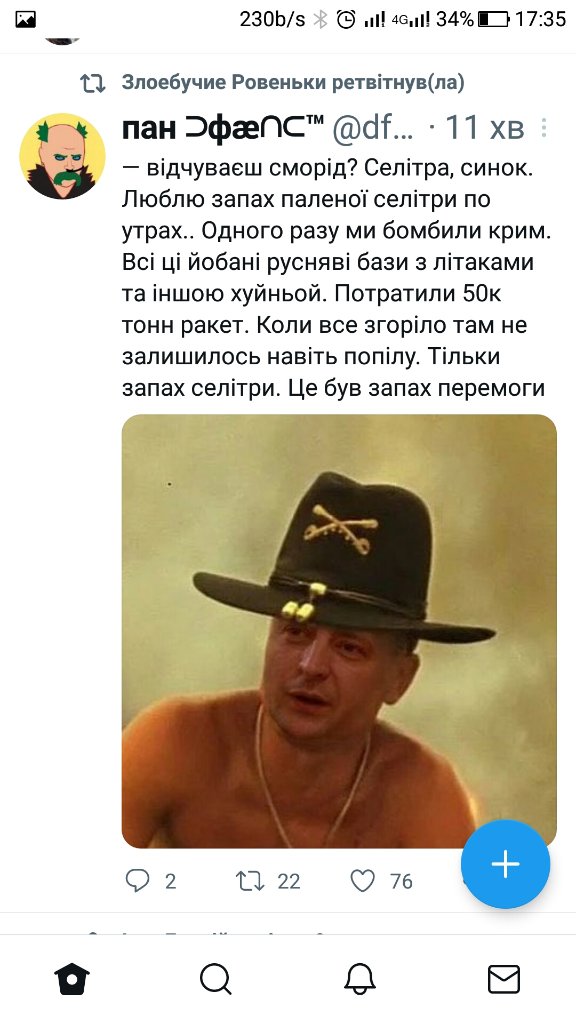
Task: Open the Notifications bell tab
Action: point(360,979)
